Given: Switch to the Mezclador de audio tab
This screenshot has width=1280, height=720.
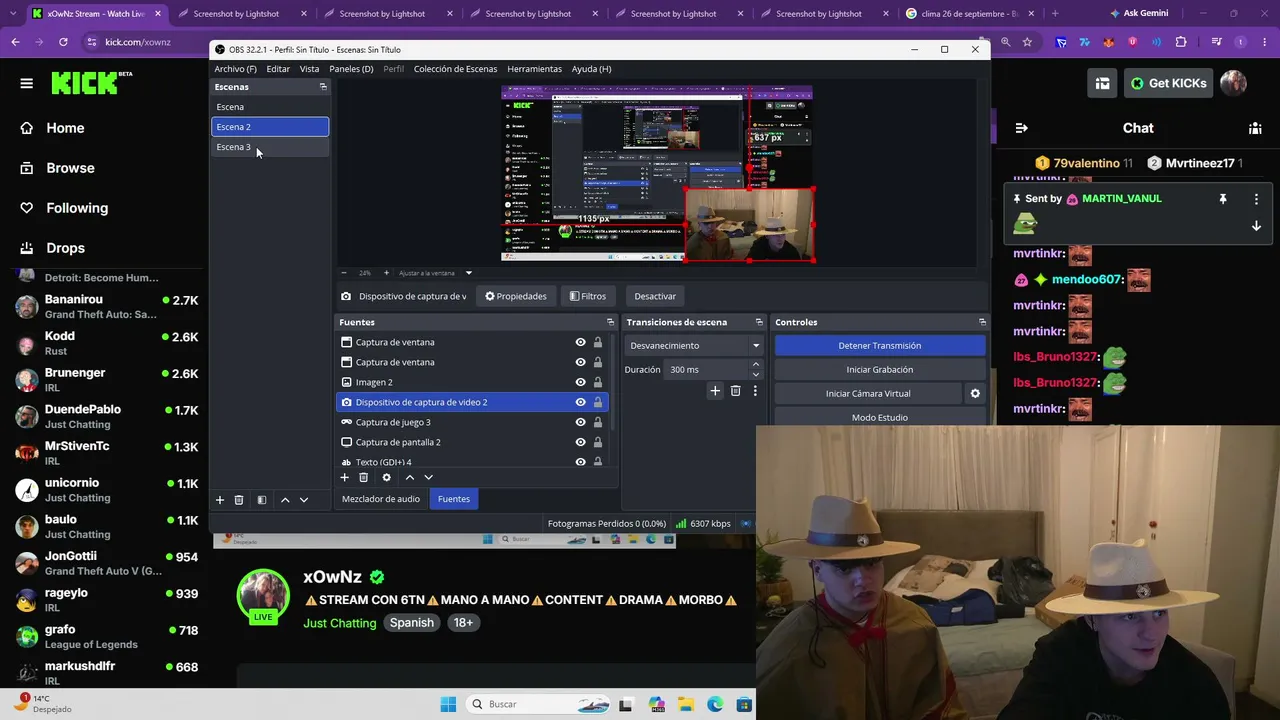Looking at the screenshot, I should [381, 499].
